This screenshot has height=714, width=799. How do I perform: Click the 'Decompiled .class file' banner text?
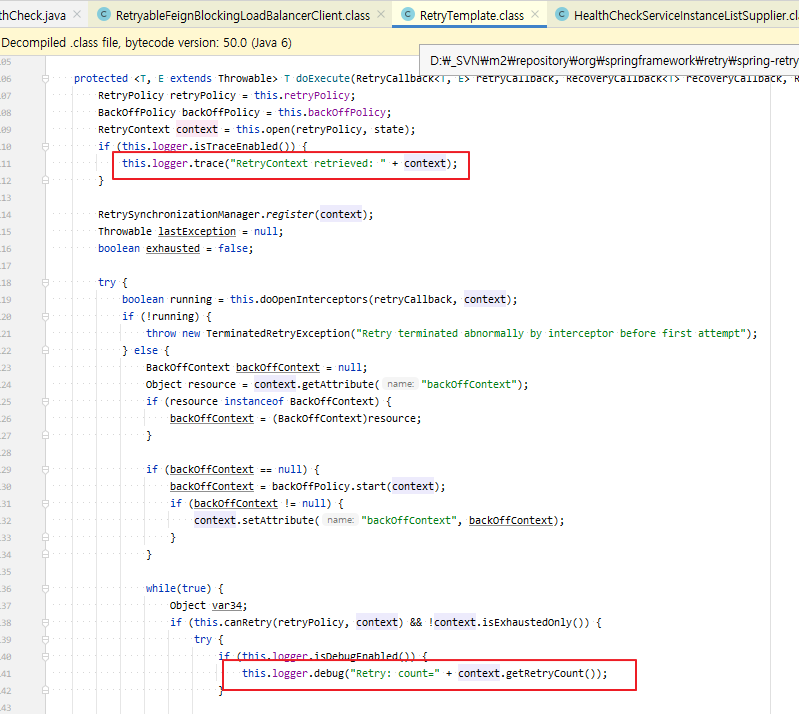coord(147,43)
